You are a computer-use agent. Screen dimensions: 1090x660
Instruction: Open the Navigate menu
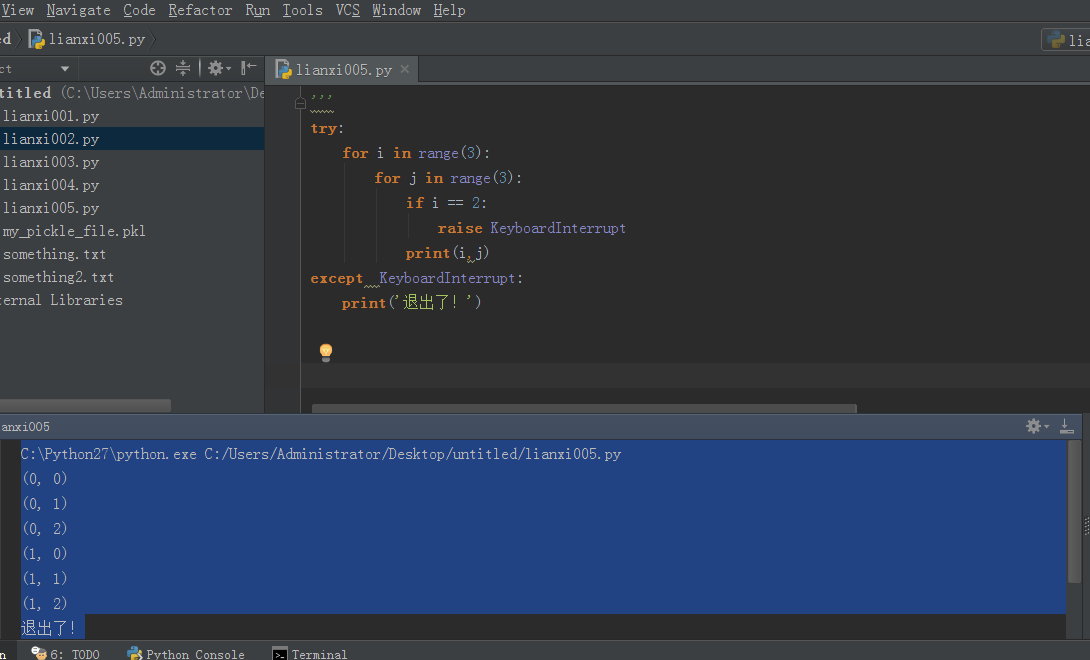tap(78, 10)
